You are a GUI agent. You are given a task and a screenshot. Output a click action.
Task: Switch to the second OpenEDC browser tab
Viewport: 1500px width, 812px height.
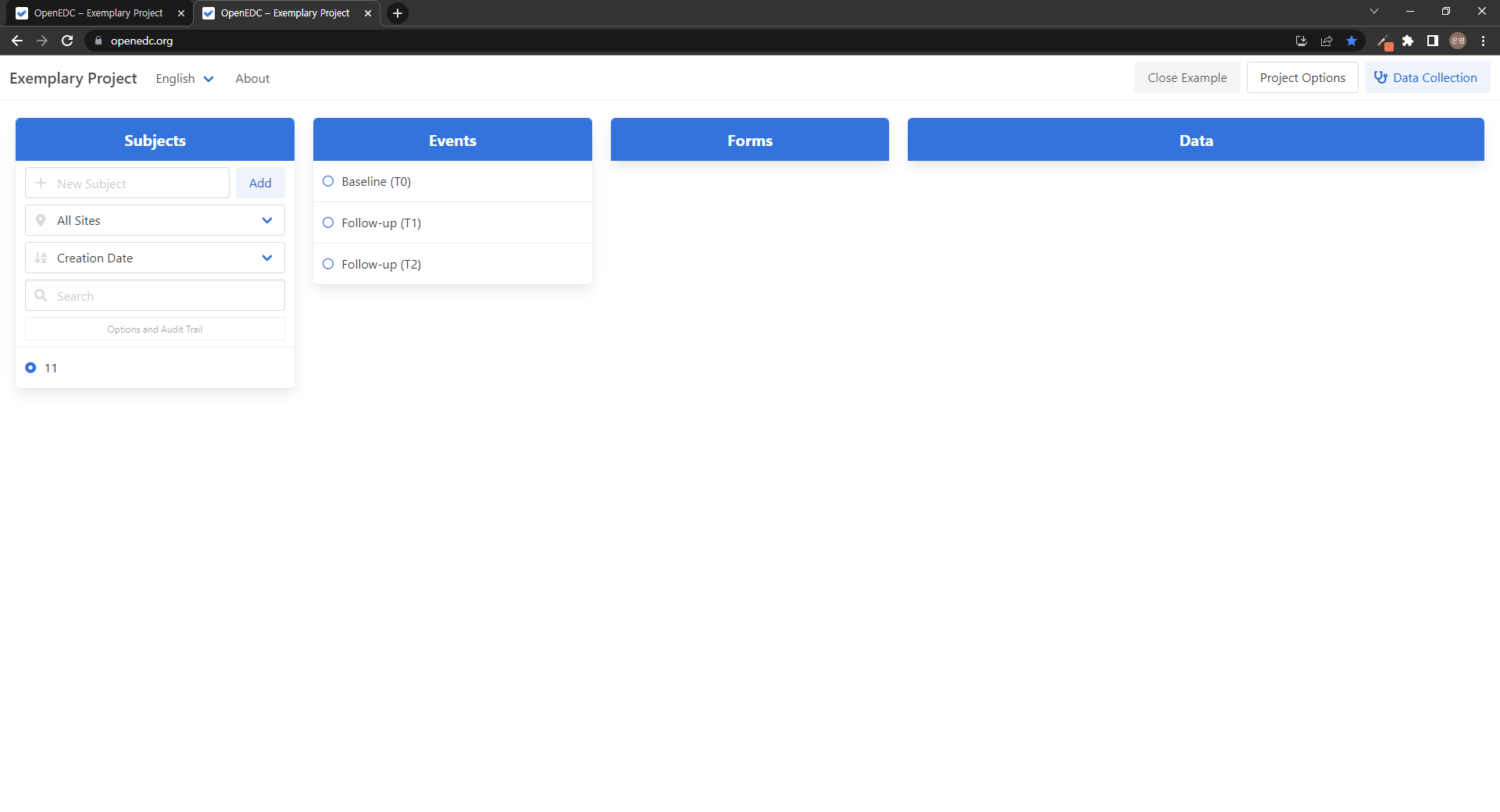[x=285, y=13]
